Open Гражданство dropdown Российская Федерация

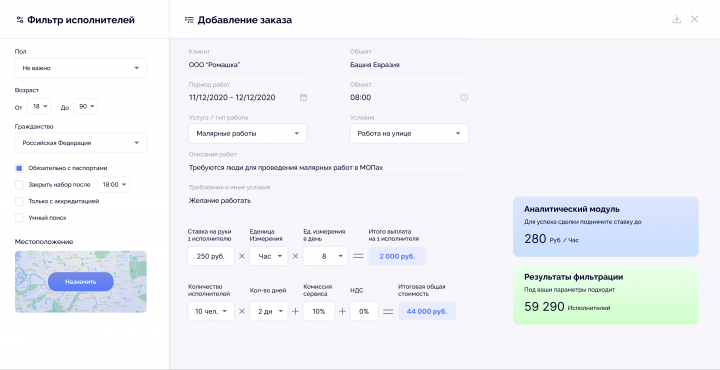pos(81,143)
